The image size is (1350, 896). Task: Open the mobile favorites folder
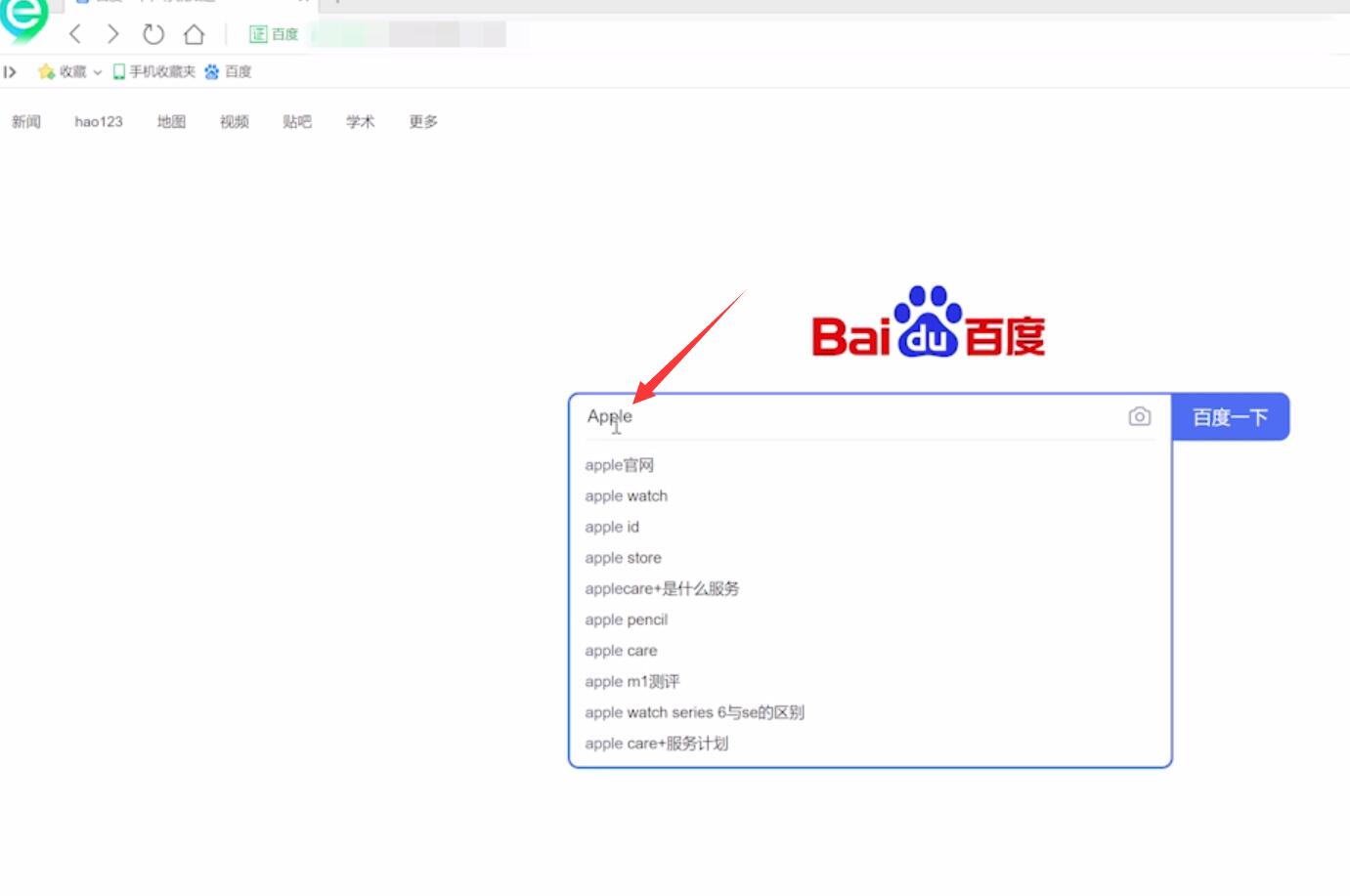click(153, 71)
